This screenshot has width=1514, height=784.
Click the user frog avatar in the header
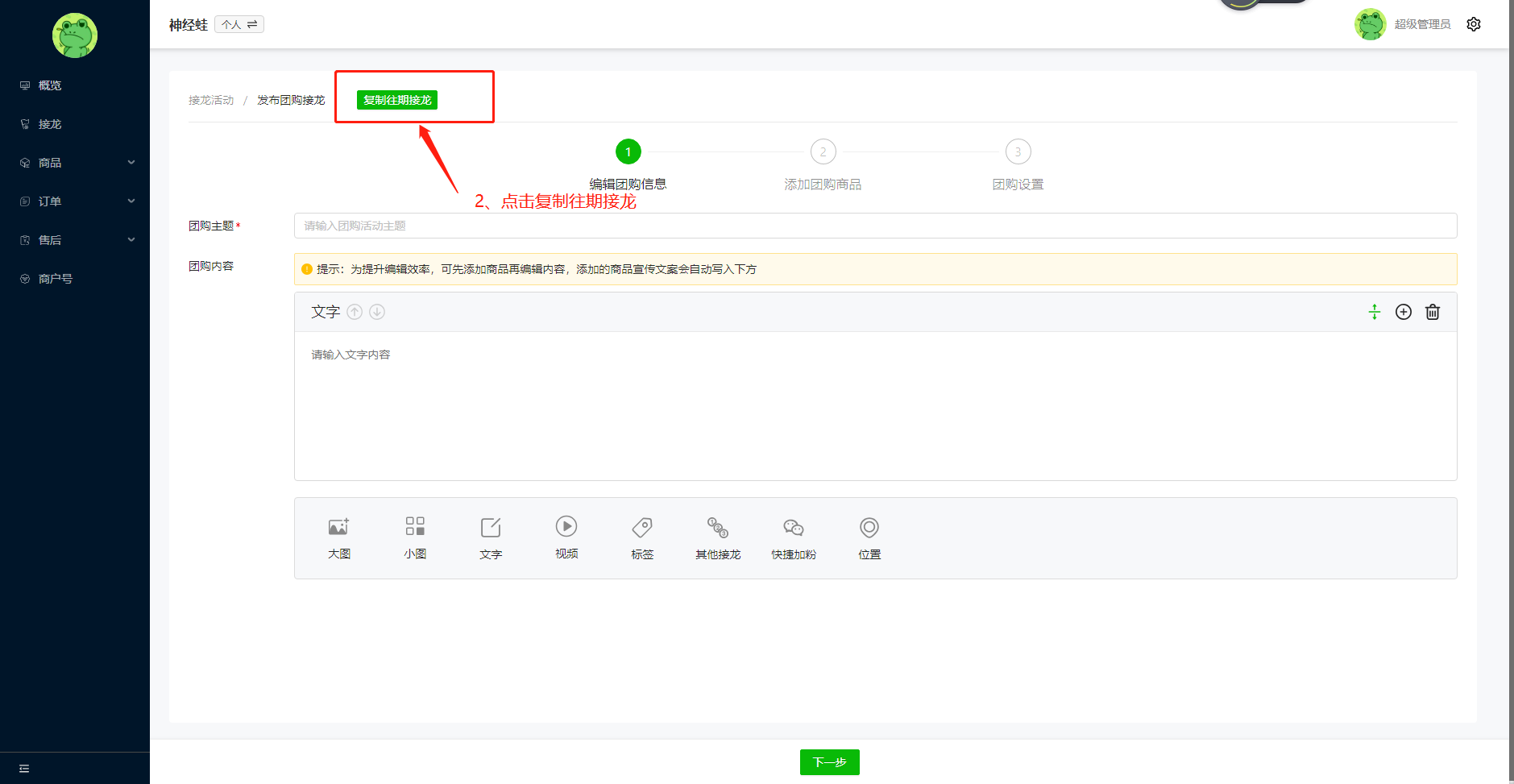1370,24
